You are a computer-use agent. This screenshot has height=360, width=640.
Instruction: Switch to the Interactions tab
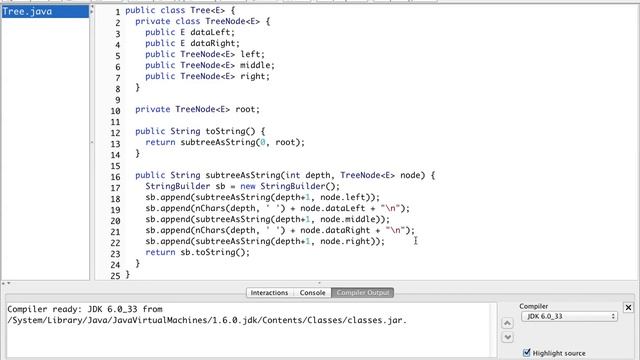[269, 293]
